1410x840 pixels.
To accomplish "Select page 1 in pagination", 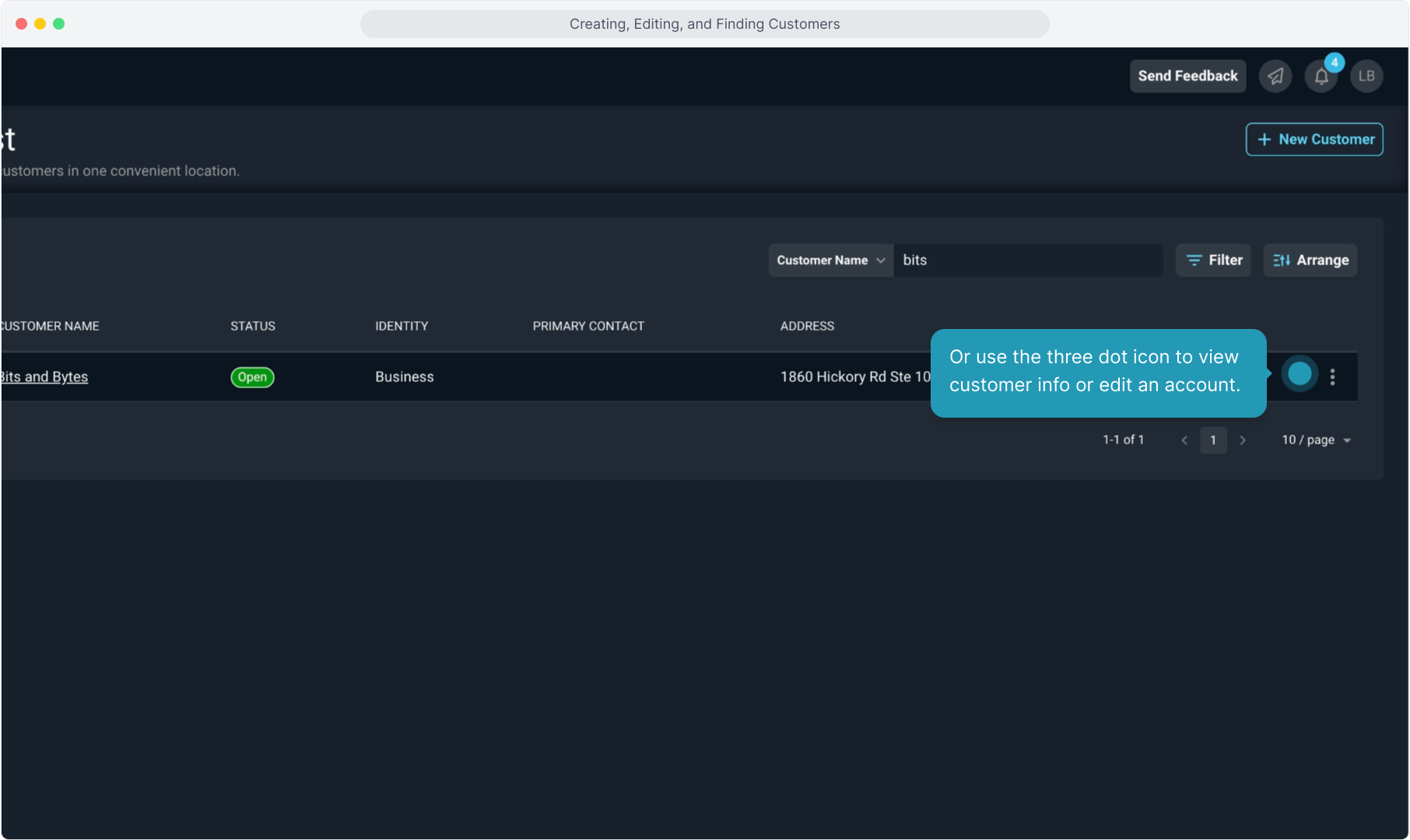I will (1212, 440).
